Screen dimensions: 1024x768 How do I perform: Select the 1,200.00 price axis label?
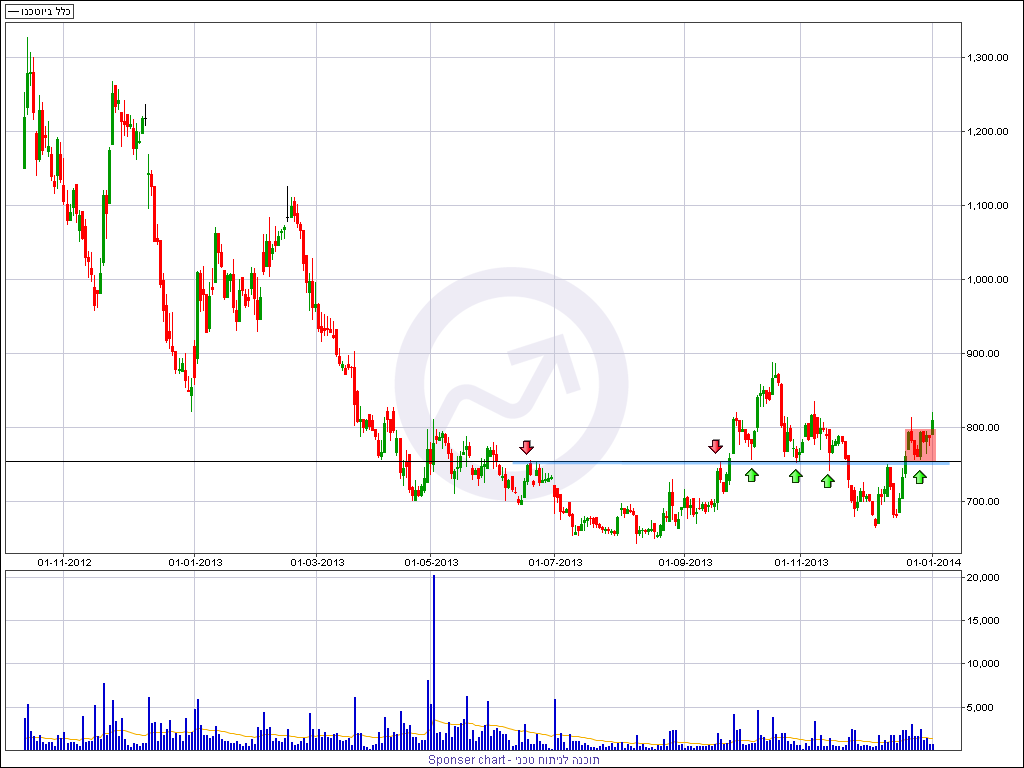coord(987,131)
